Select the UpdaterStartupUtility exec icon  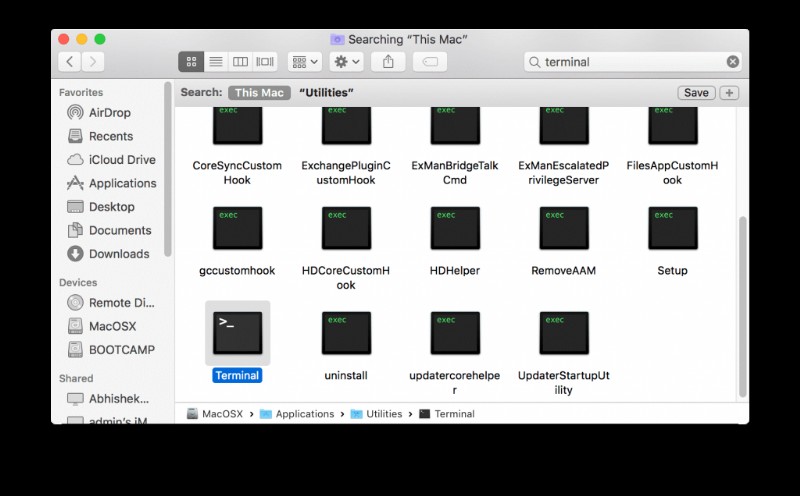(564, 333)
